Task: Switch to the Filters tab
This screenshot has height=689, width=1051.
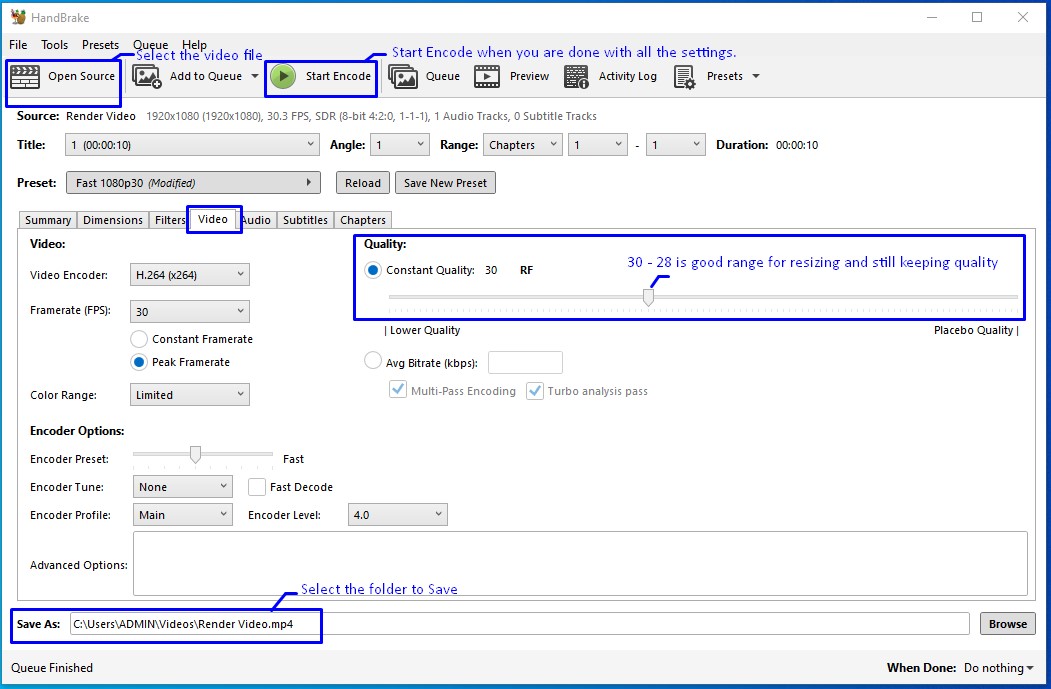Action: tap(170, 220)
